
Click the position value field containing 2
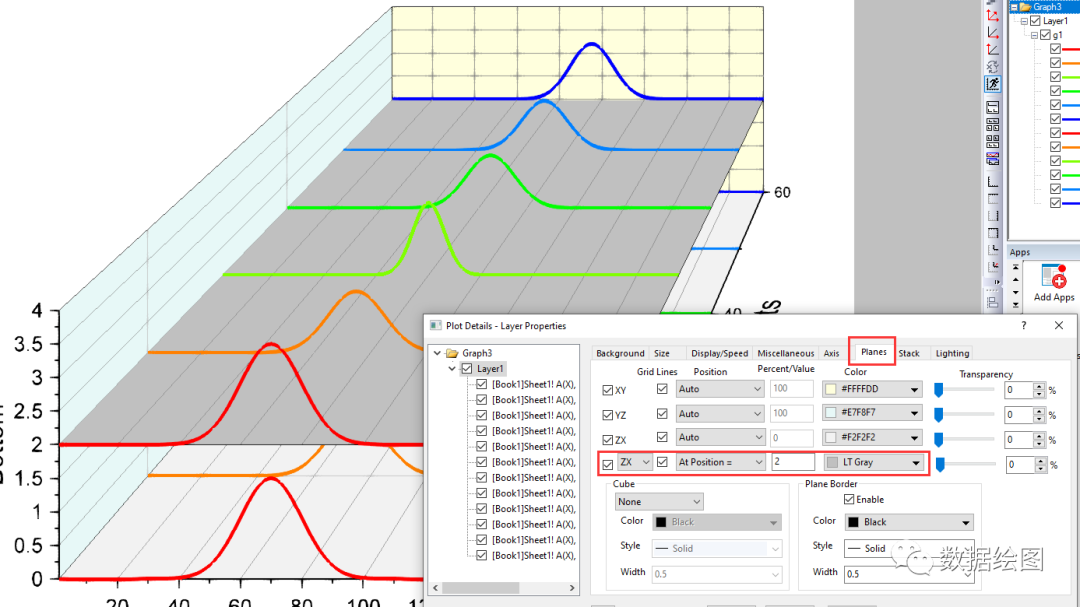[x=793, y=462]
